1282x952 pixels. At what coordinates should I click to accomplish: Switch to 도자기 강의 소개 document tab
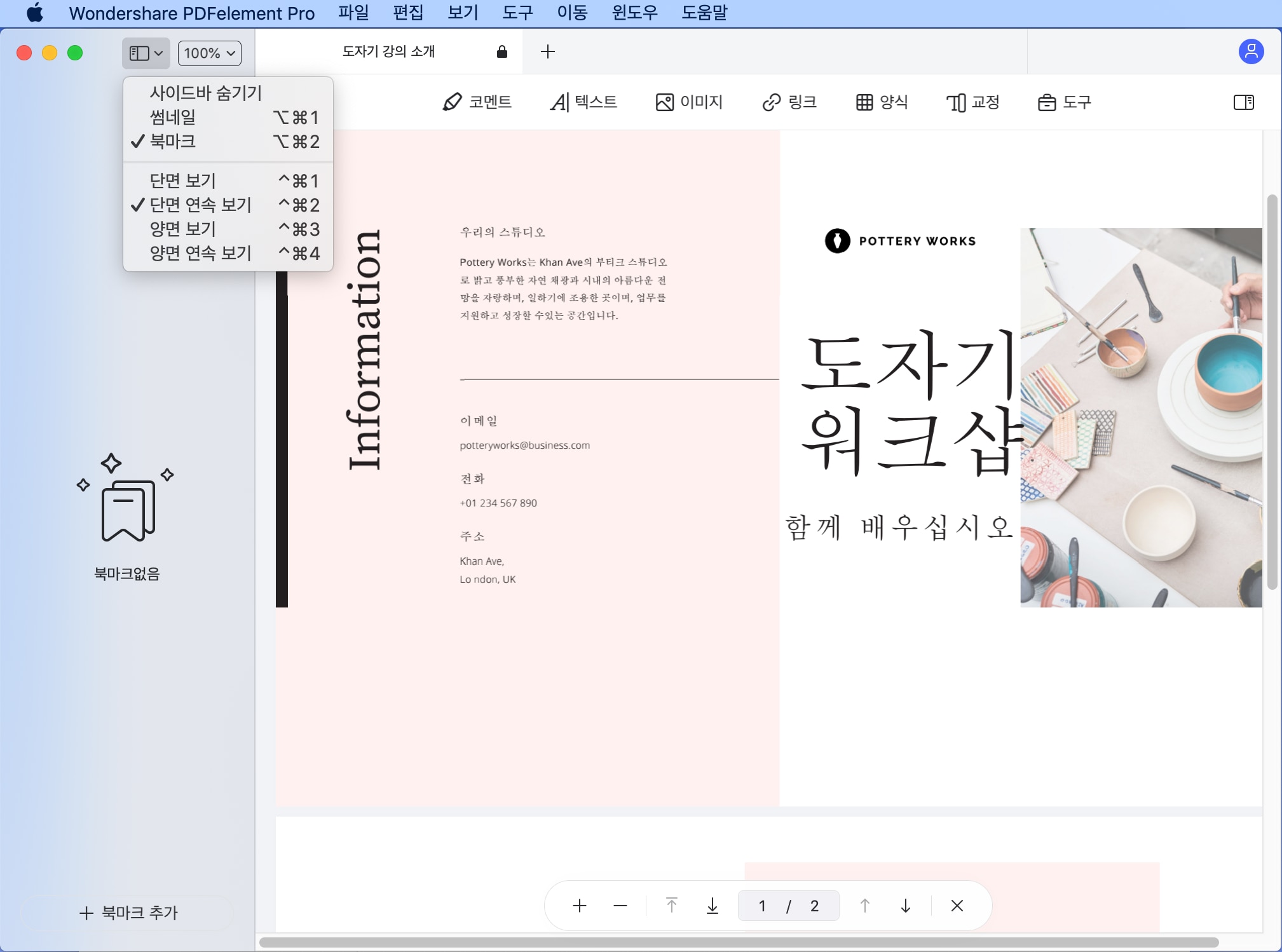point(388,51)
